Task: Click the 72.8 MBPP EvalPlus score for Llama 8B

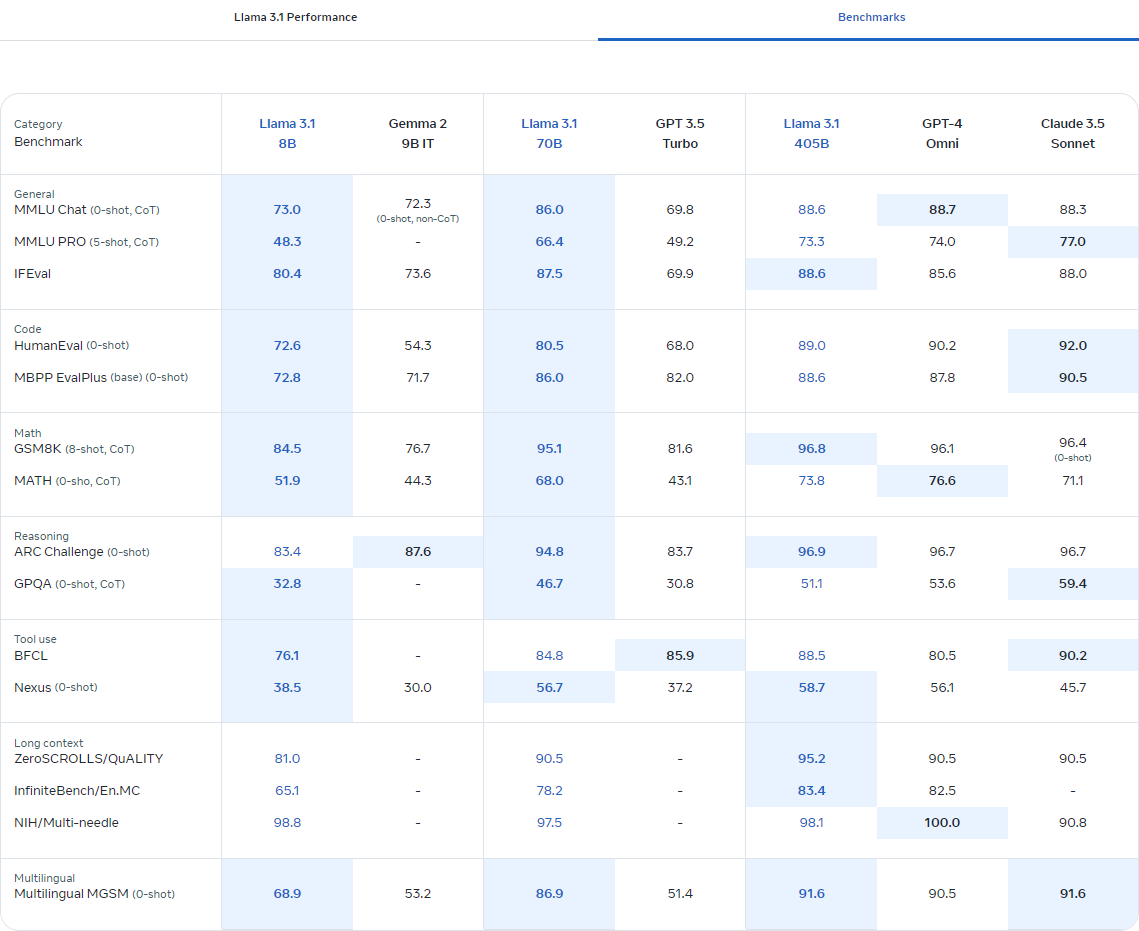Action: click(x=287, y=378)
